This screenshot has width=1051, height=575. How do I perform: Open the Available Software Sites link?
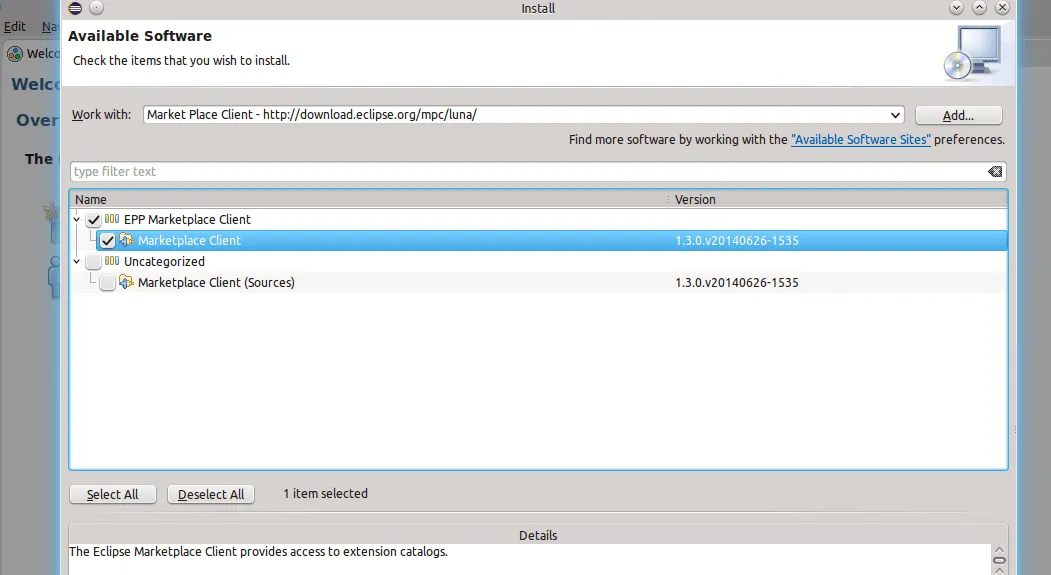tap(860, 140)
